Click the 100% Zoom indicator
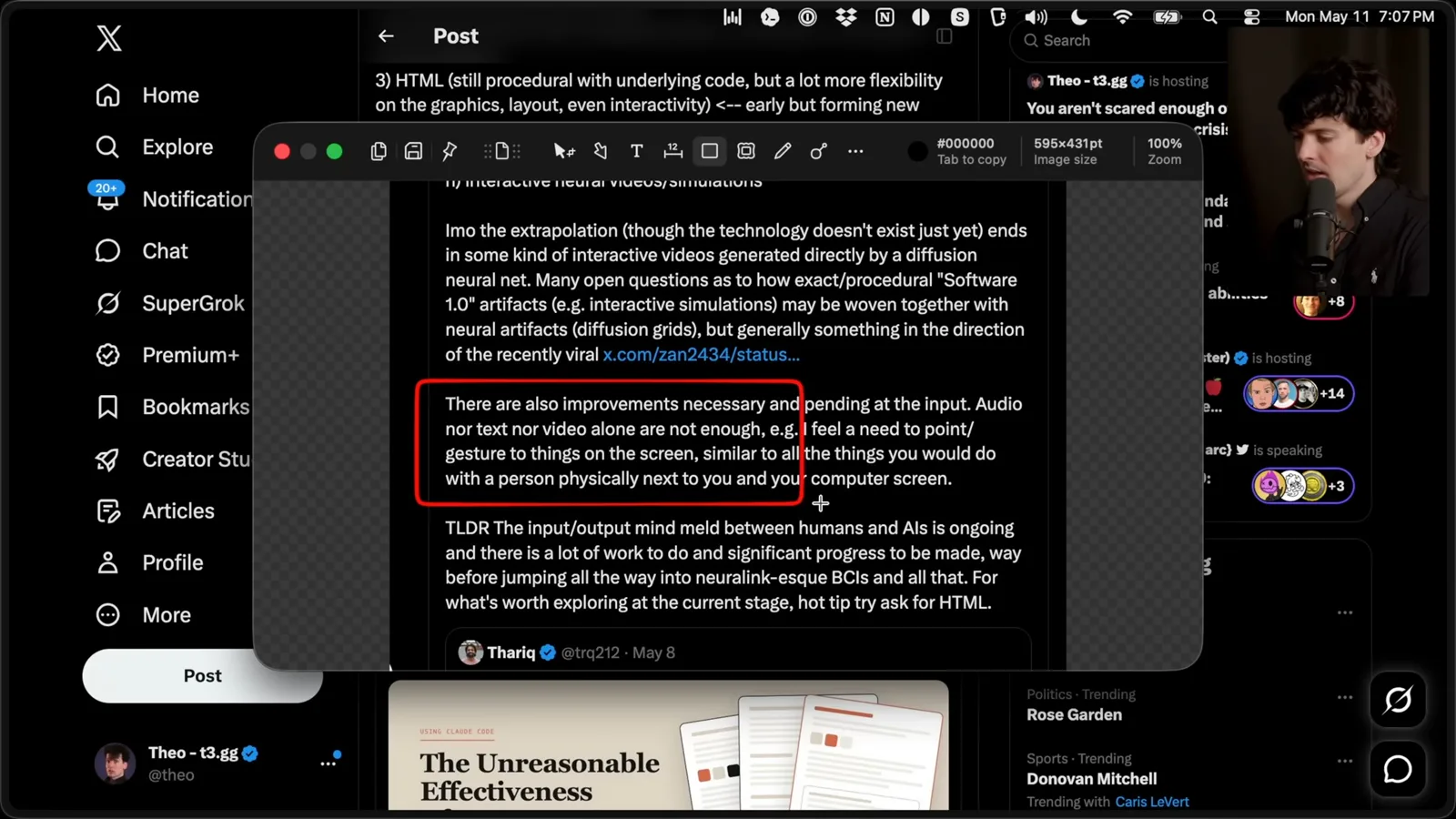The height and width of the screenshot is (819, 1456). (1164, 151)
